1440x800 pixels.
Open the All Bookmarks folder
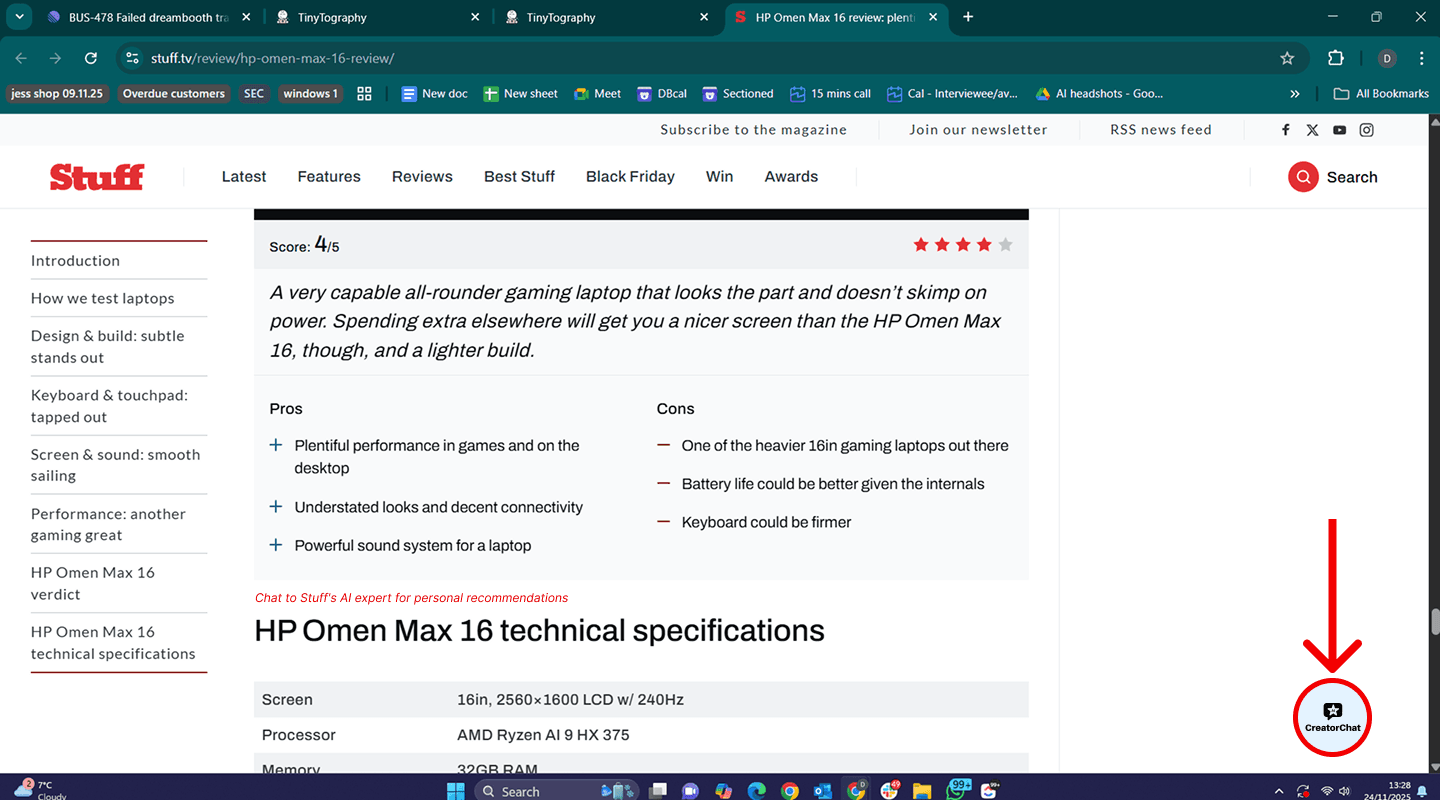point(1381,93)
